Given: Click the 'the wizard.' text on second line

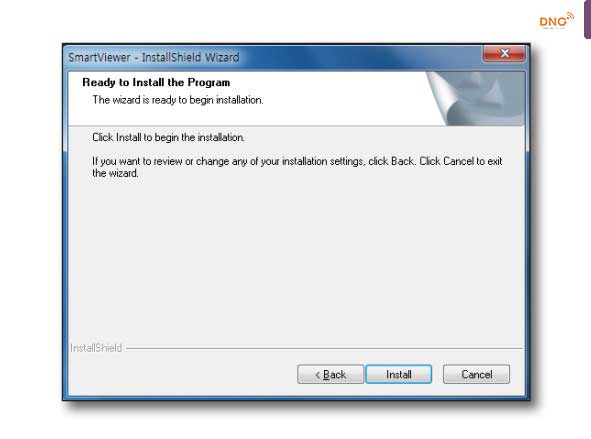Looking at the screenshot, I should 115,173.
